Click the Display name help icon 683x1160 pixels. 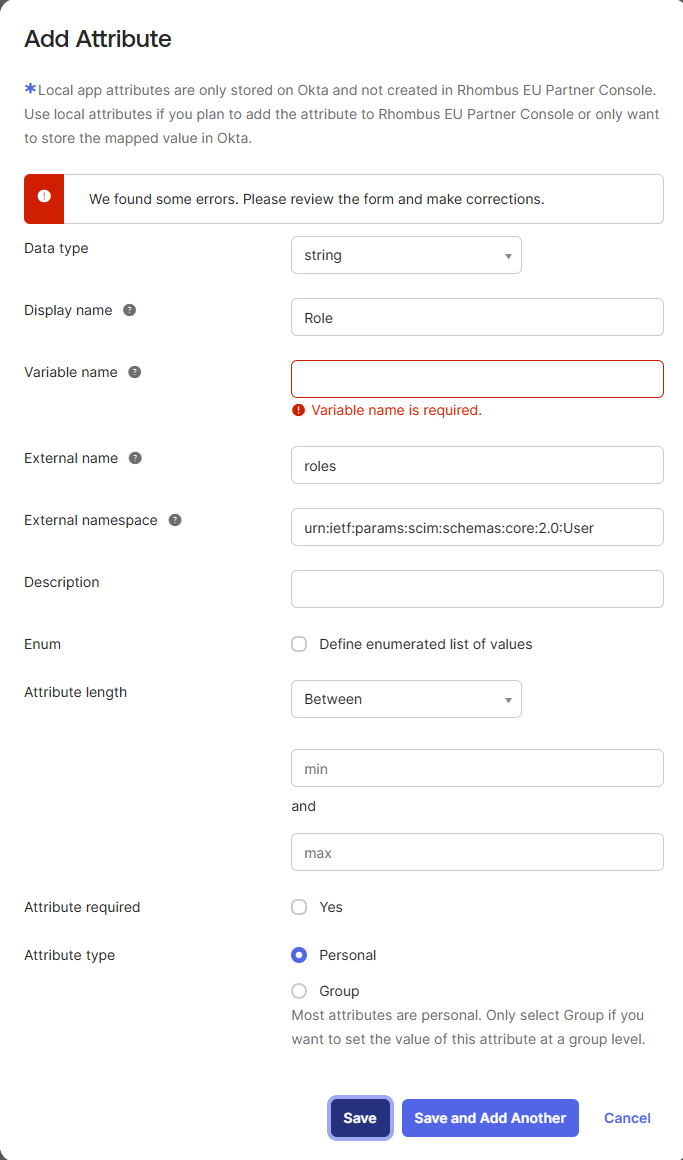tap(129, 310)
